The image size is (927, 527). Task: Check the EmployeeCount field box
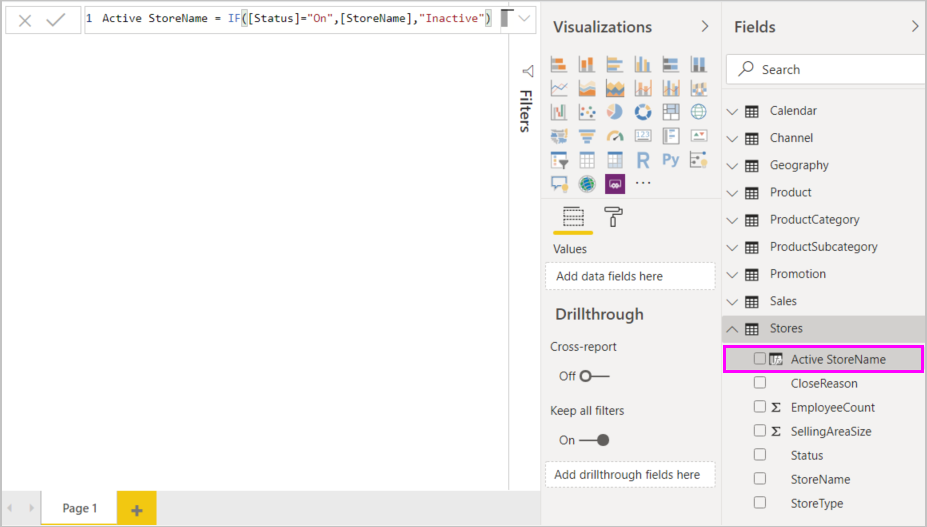(x=760, y=407)
